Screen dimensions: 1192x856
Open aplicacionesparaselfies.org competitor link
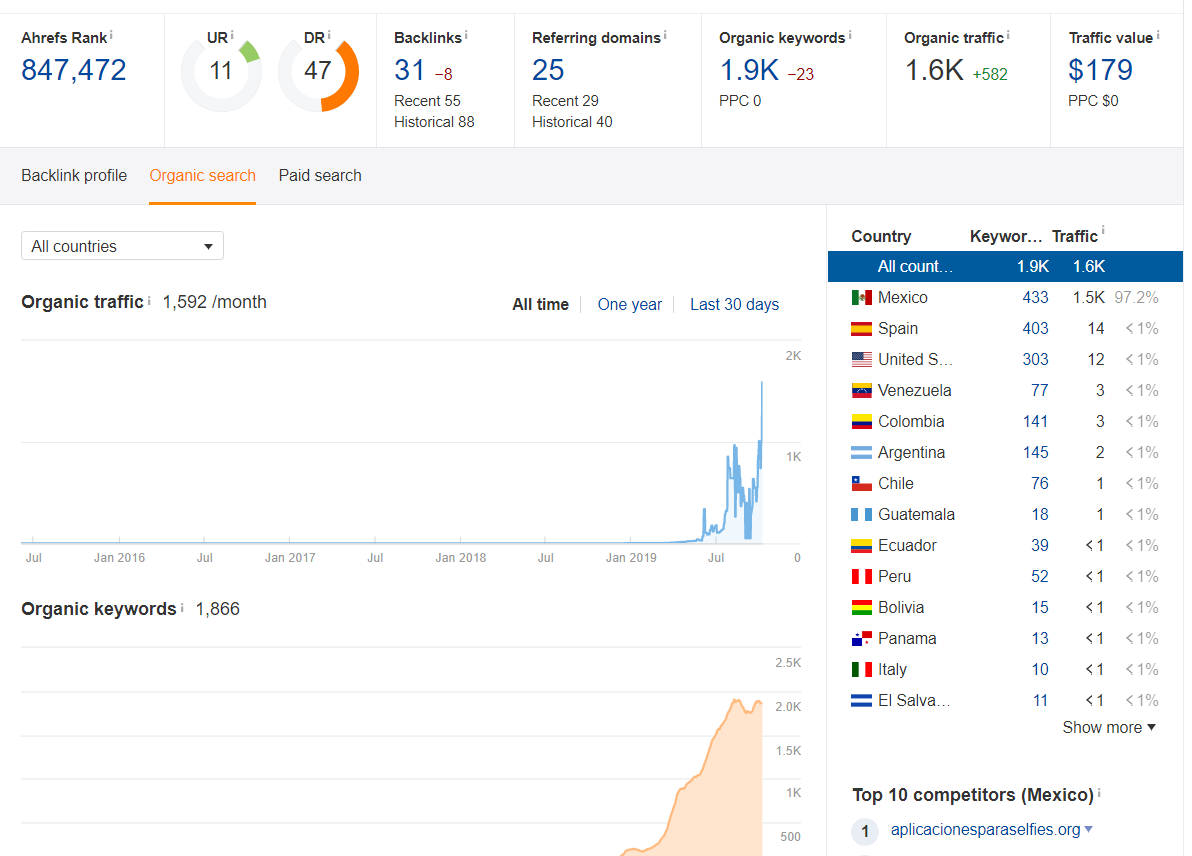[x=985, y=829]
